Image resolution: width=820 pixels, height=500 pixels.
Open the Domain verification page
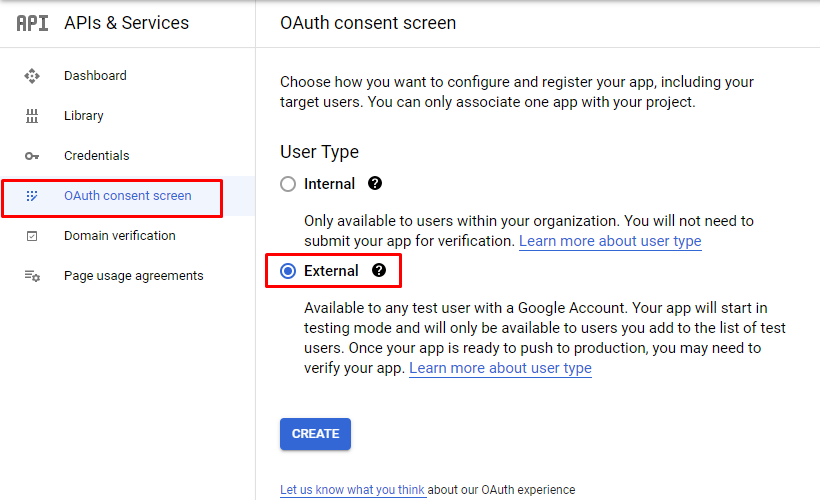point(119,236)
